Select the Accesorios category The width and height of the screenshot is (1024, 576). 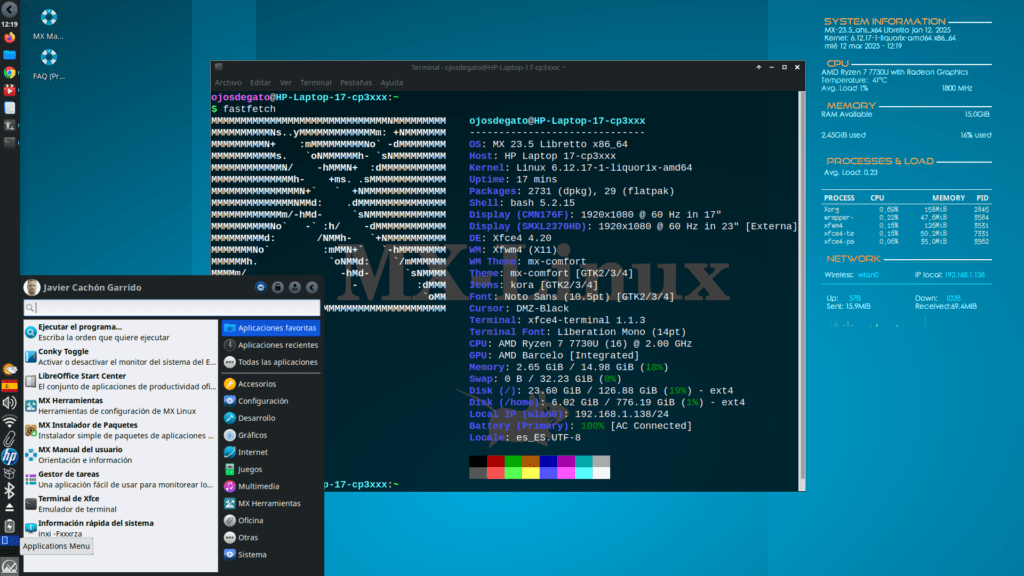[x=270, y=384]
